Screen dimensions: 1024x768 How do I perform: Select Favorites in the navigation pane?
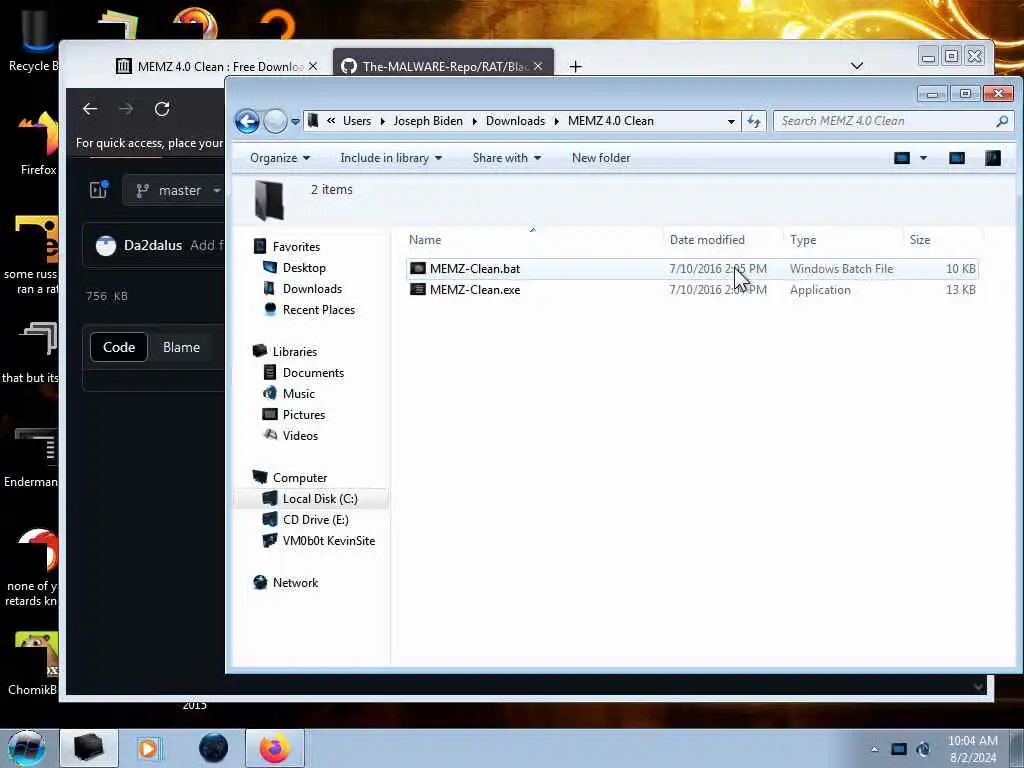[296, 247]
